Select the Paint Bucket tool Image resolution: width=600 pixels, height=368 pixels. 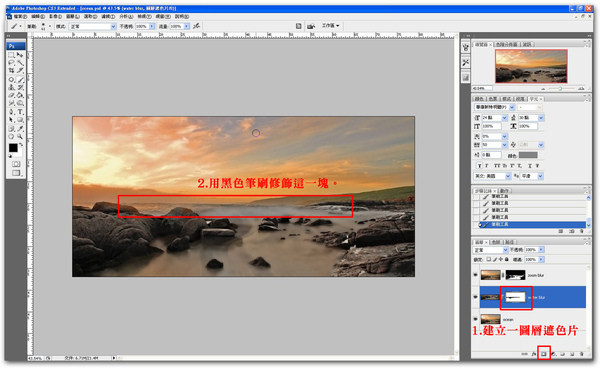[x=20, y=95]
